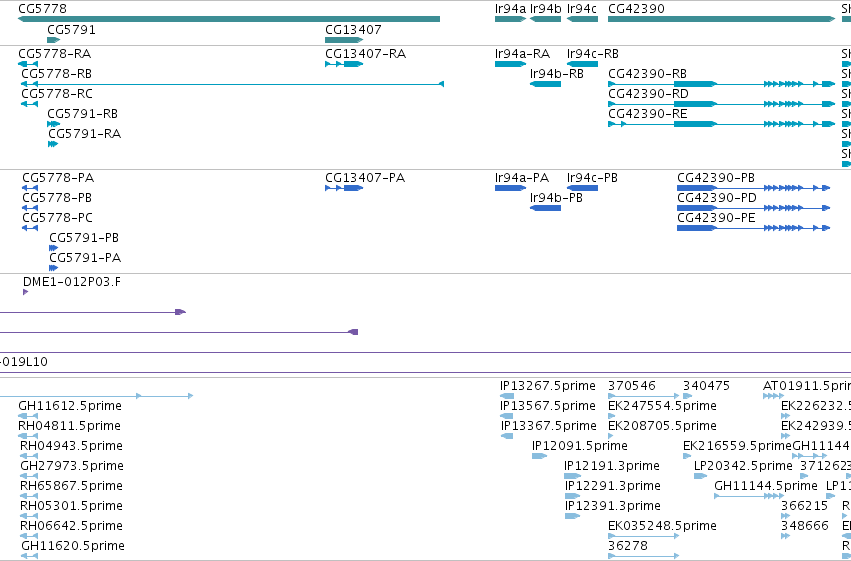Open EST GH11144.5prime

[749, 496]
